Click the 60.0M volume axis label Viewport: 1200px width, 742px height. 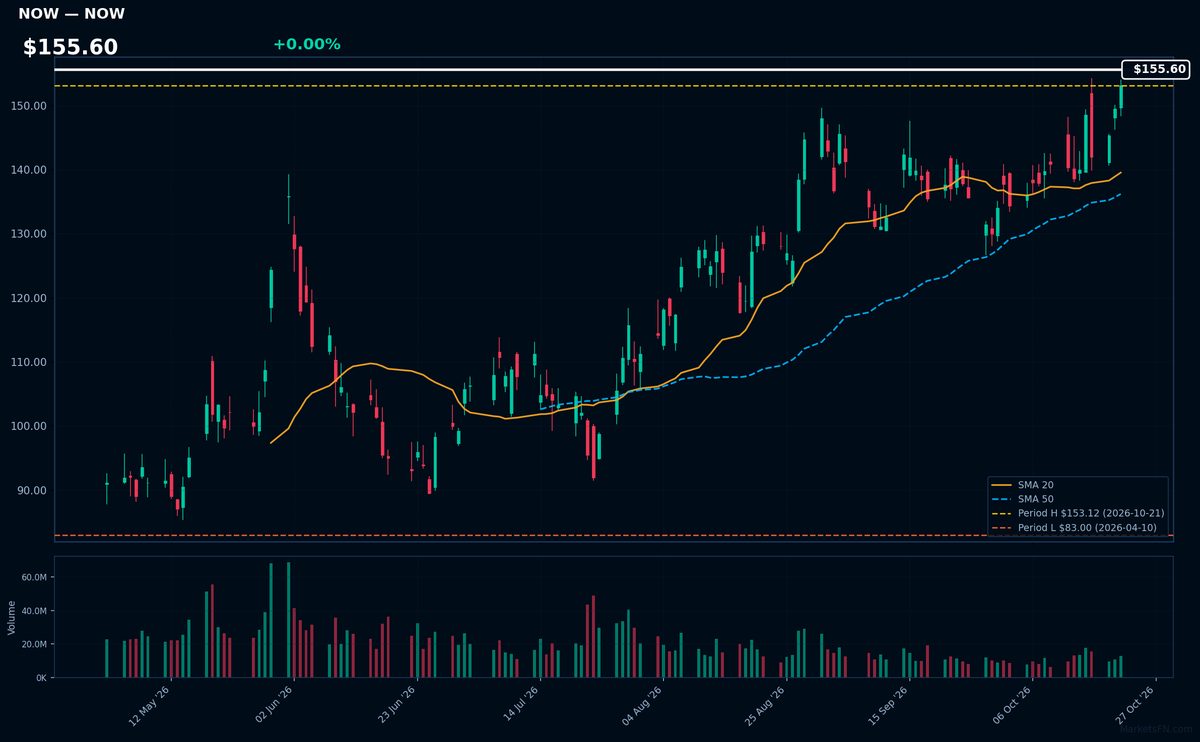pos(34,578)
